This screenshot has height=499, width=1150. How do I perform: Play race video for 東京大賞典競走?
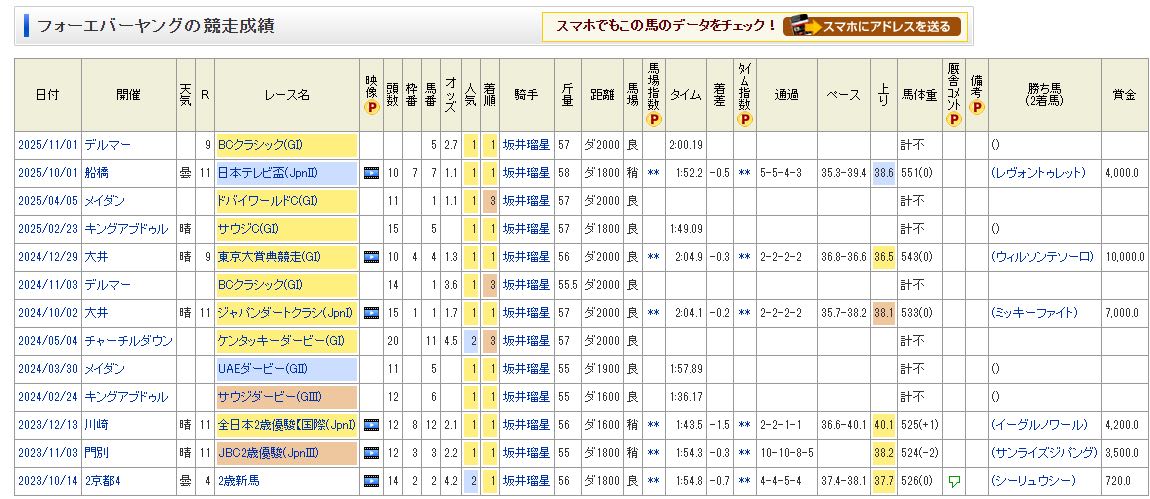point(371,257)
